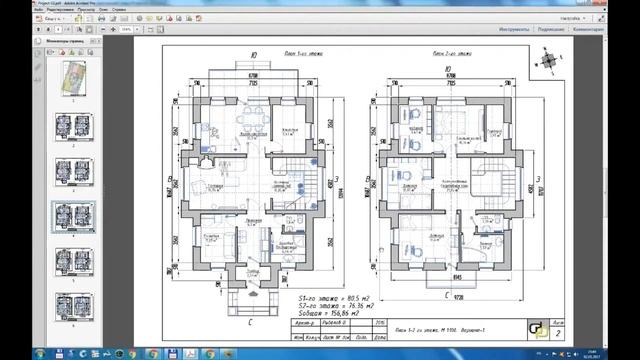Go to previous page with up arrow
The height and width of the screenshot is (360, 640).
(x=38, y=29)
